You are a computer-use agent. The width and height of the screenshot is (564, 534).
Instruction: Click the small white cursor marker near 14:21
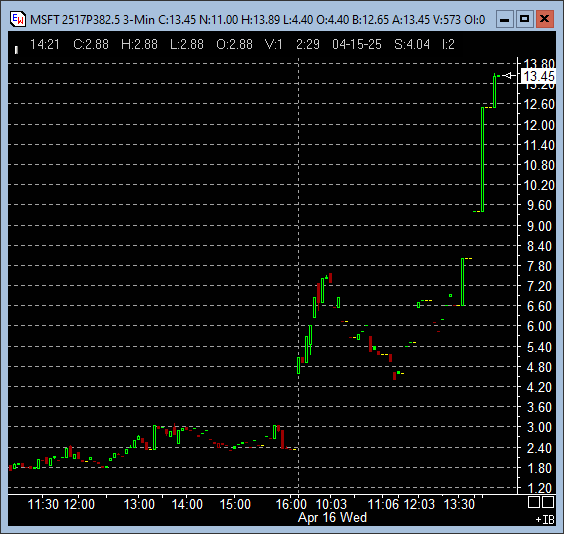pyautogui.click(x=16, y=50)
